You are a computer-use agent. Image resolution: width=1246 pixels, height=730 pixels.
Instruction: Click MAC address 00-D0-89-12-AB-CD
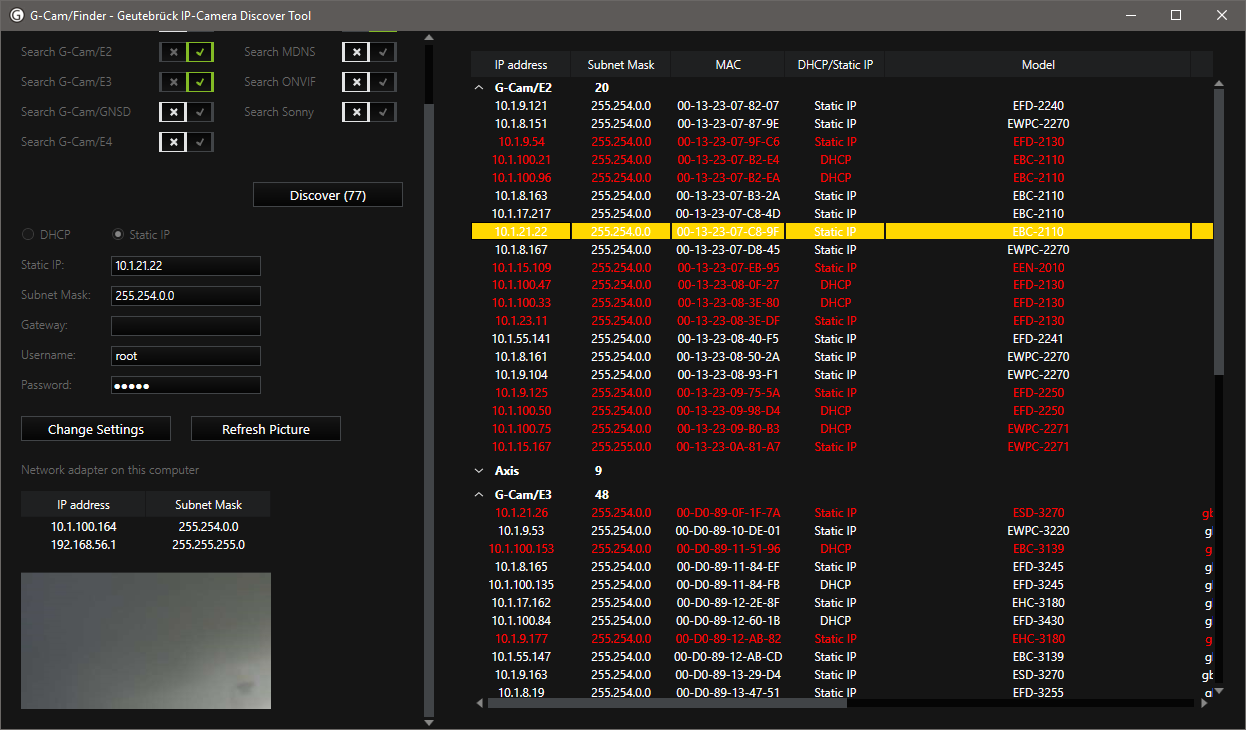[x=728, y=657]
